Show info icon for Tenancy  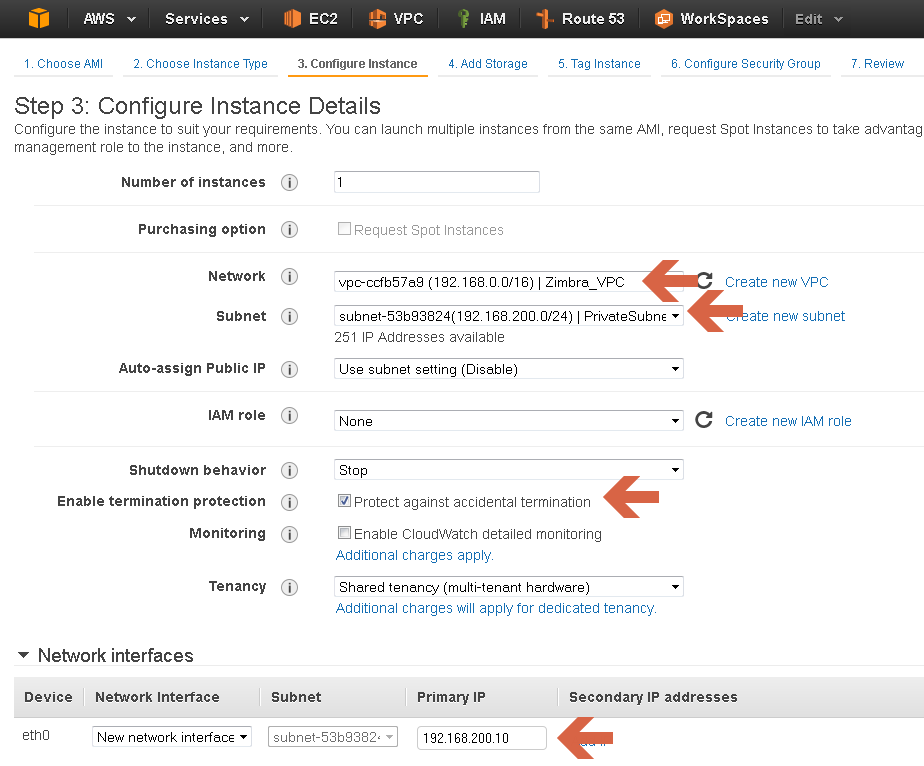tap(289, 587)
